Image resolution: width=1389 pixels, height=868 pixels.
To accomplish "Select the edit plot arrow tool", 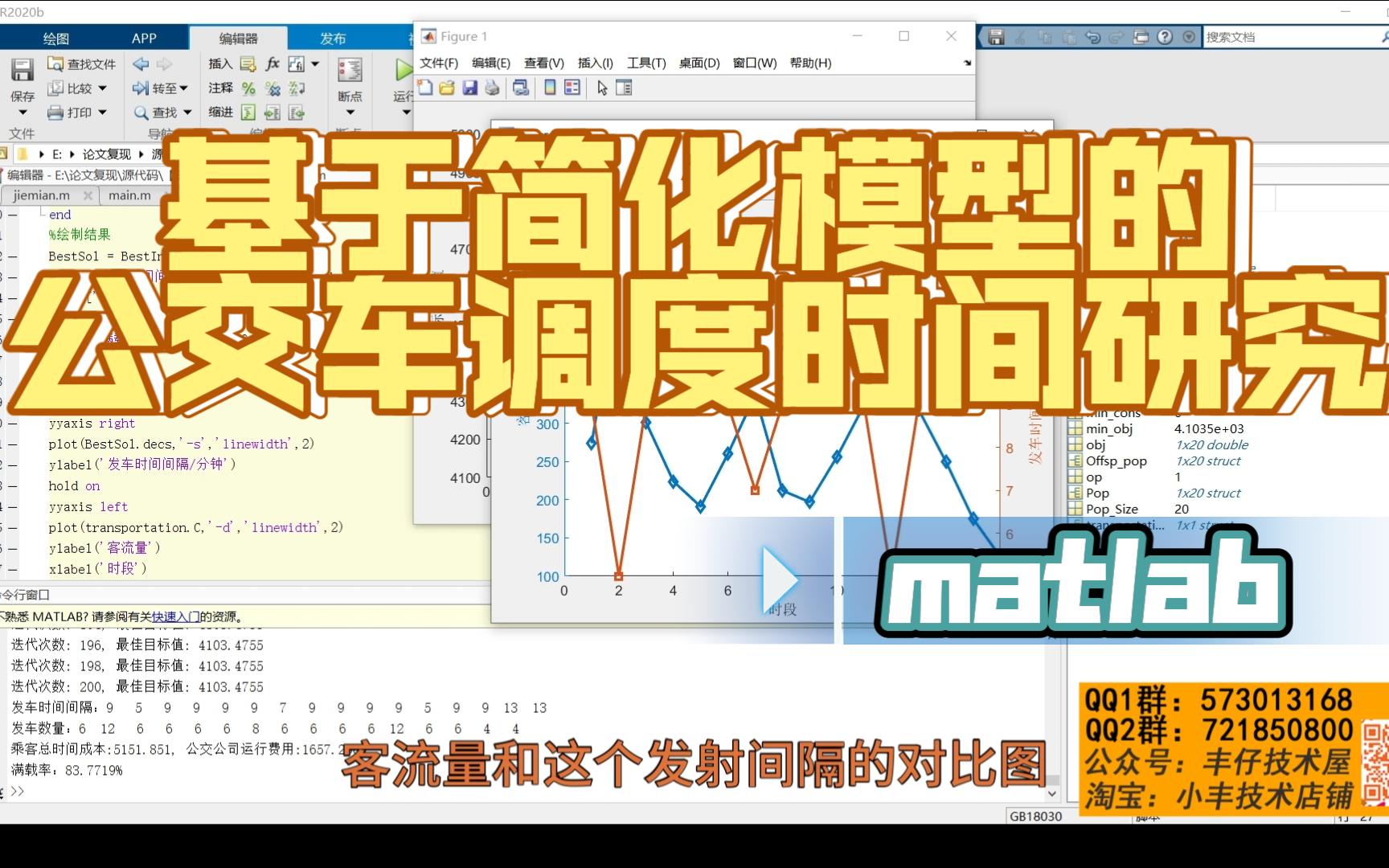I will pyautogui.click(x=602, y=88).
